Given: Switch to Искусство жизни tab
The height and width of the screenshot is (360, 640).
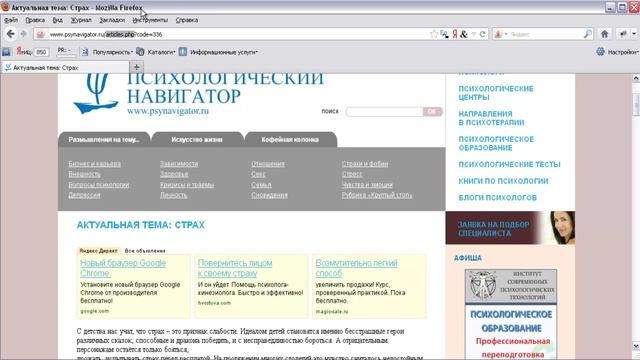Looking at the screenshot, I should click(197, 140).
